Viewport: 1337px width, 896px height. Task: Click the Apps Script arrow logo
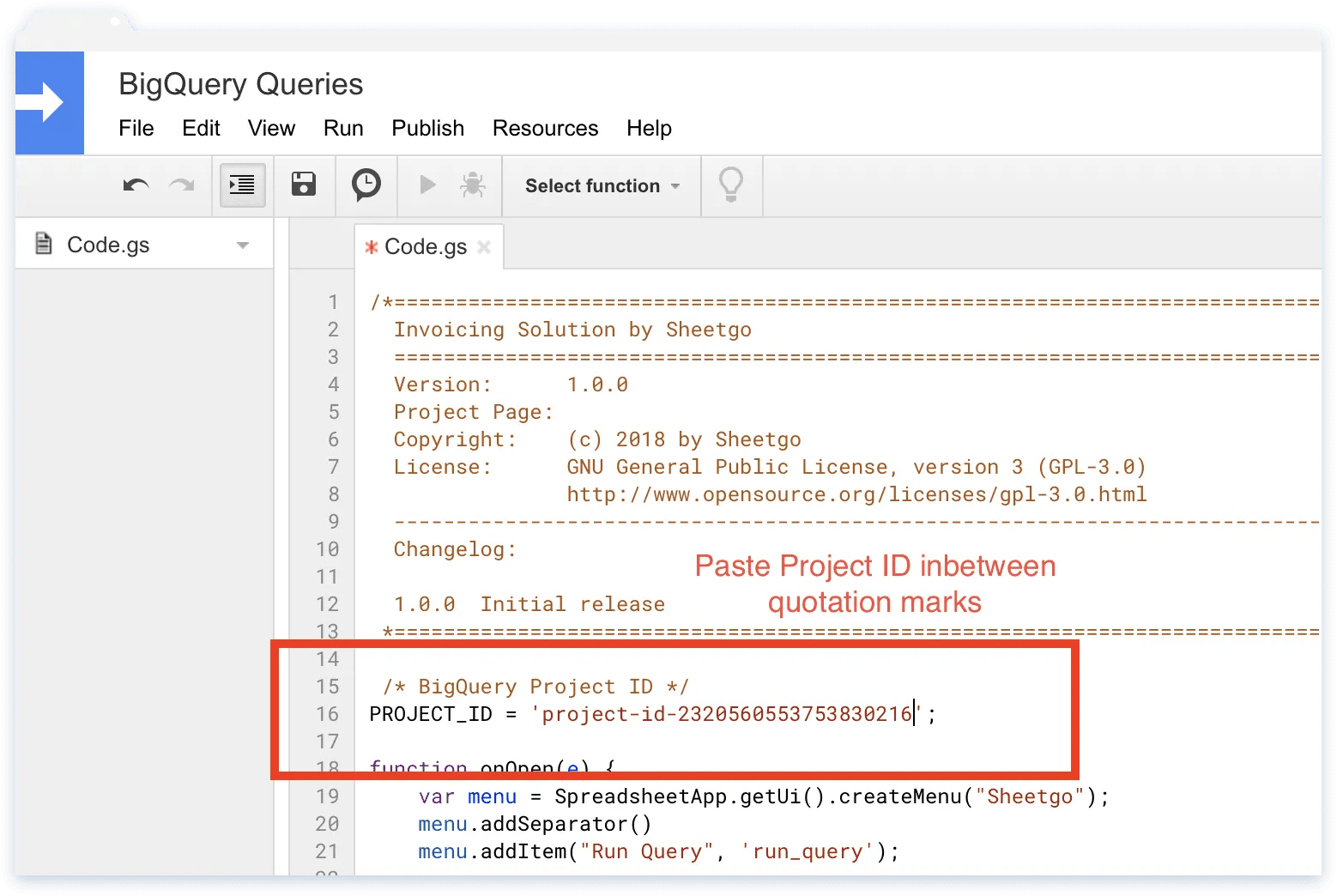pyautogui.click(x=49, y=102)
